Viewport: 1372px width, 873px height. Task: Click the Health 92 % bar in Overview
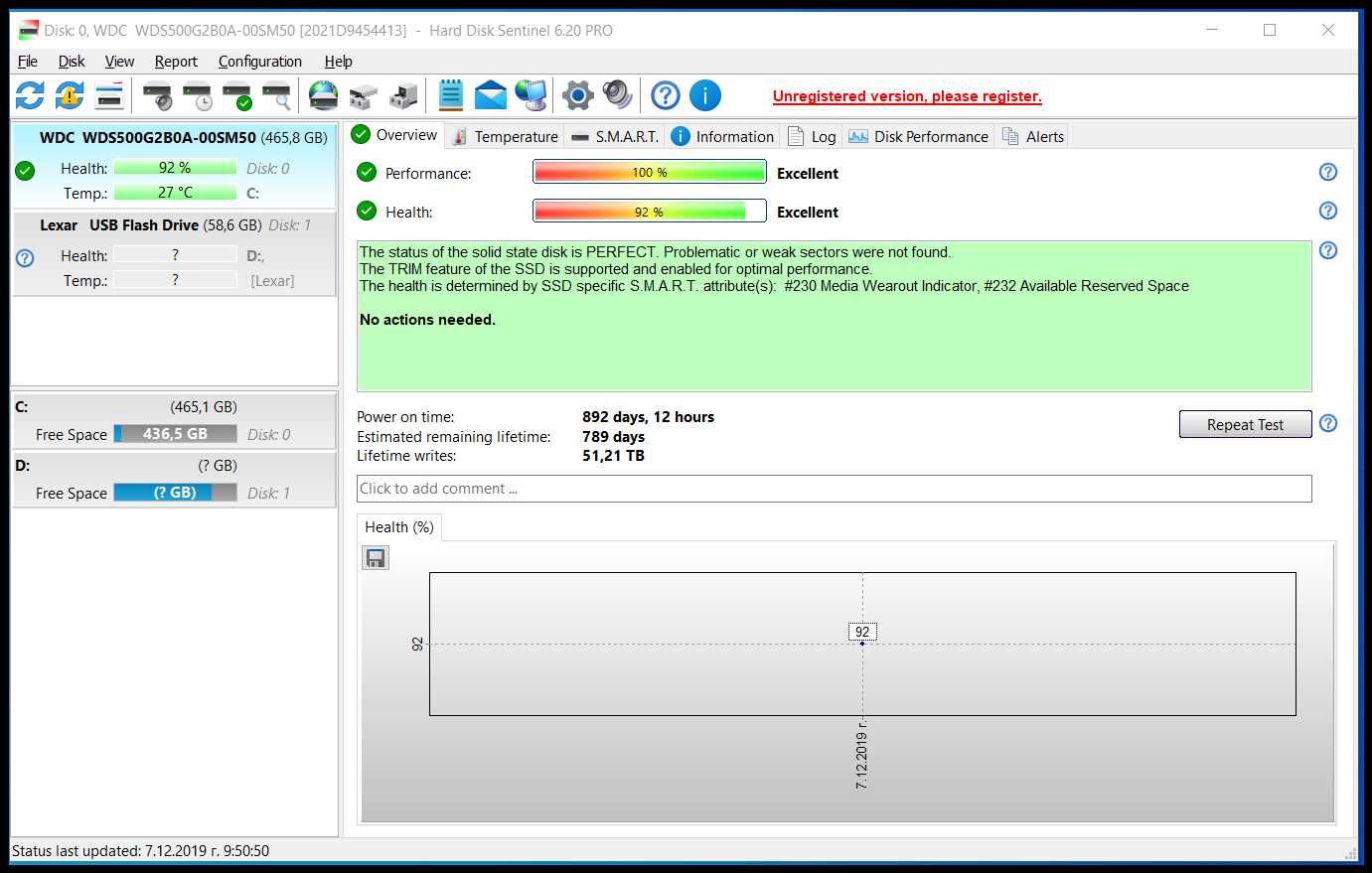pyautogui.click(x=650, y=211)
